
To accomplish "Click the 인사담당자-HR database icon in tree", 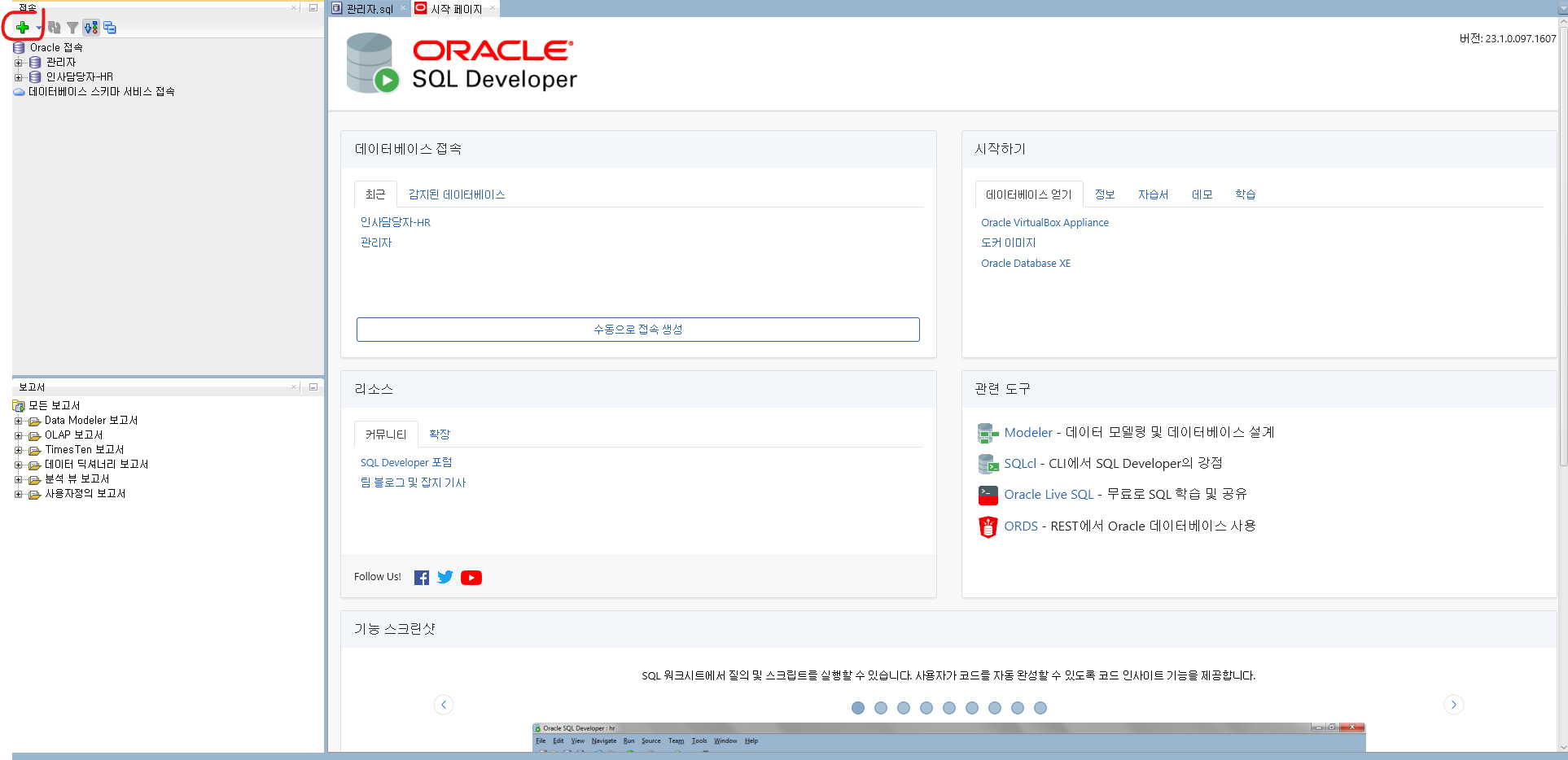I will click(35, 77).
